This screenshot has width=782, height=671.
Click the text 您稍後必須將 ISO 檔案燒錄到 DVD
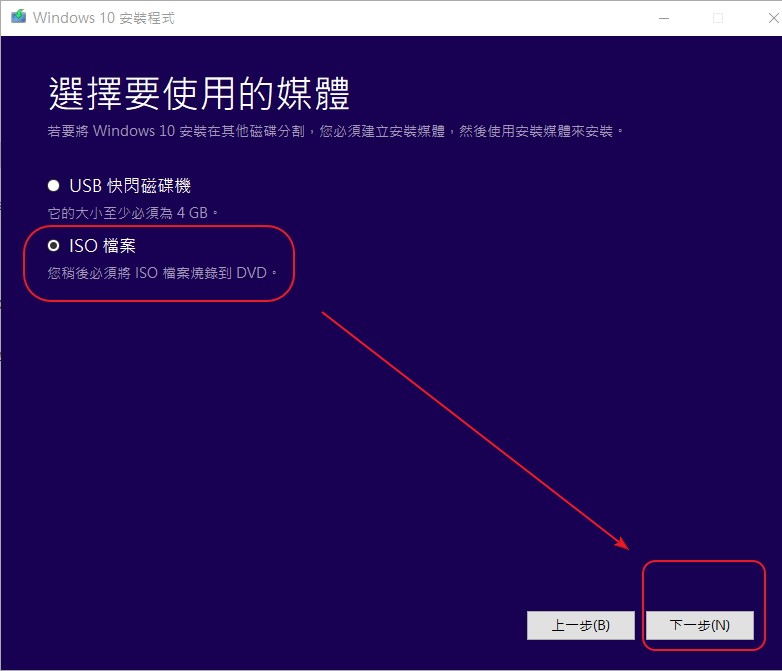(162, 273)
